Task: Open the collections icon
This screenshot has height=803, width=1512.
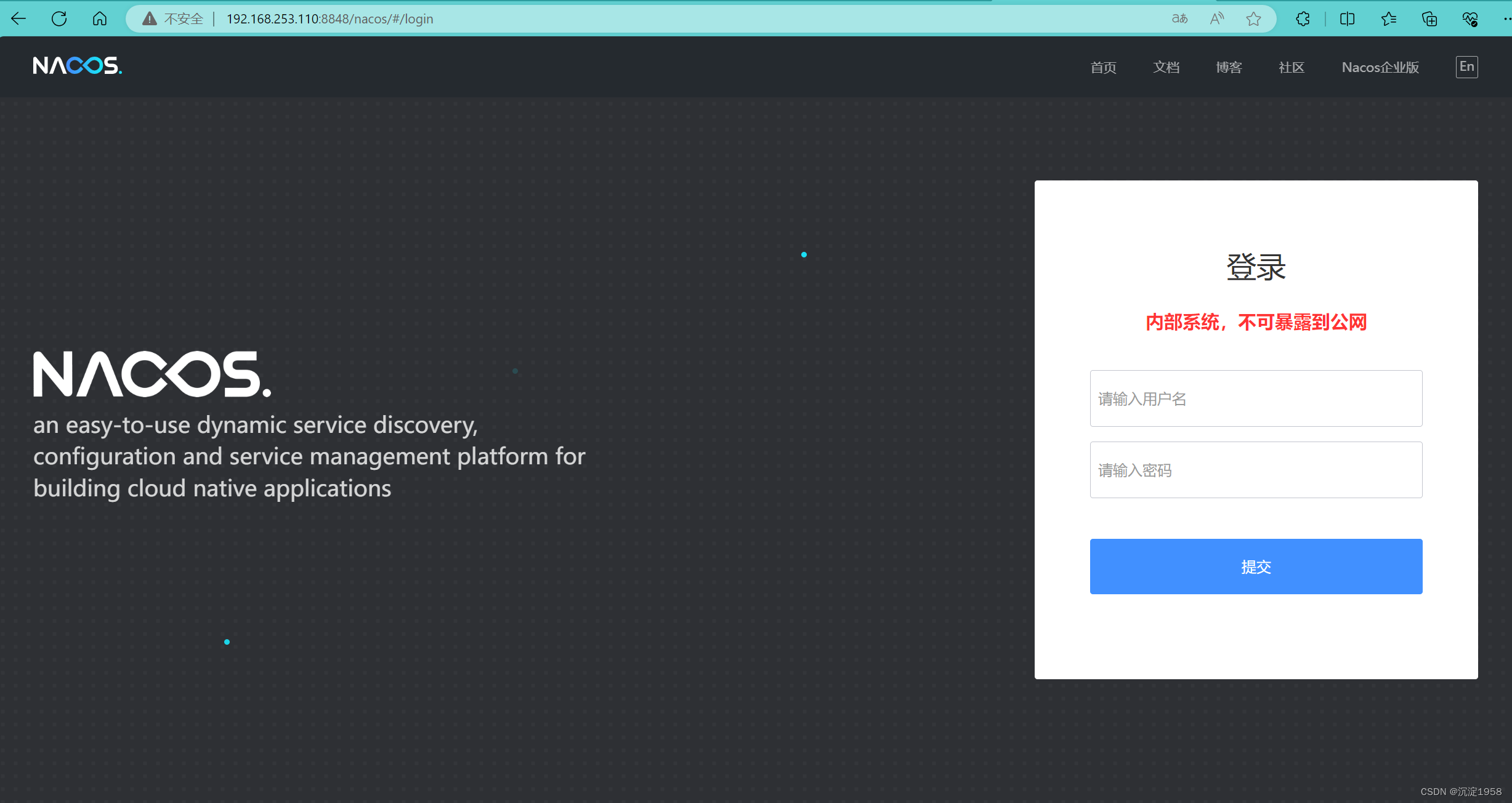Action: 1429,18
